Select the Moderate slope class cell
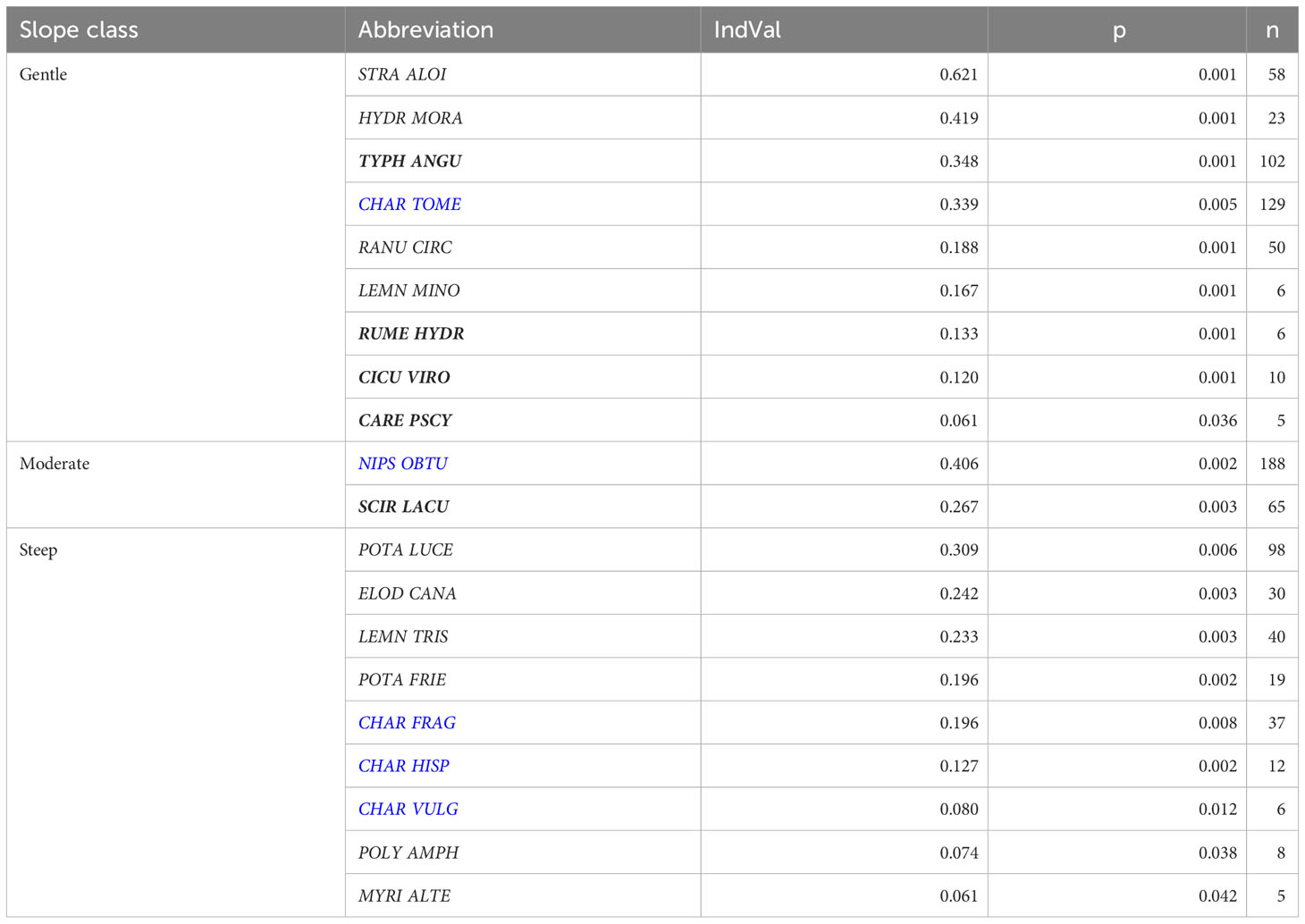 pyautogui.click(x=176, y=485)
